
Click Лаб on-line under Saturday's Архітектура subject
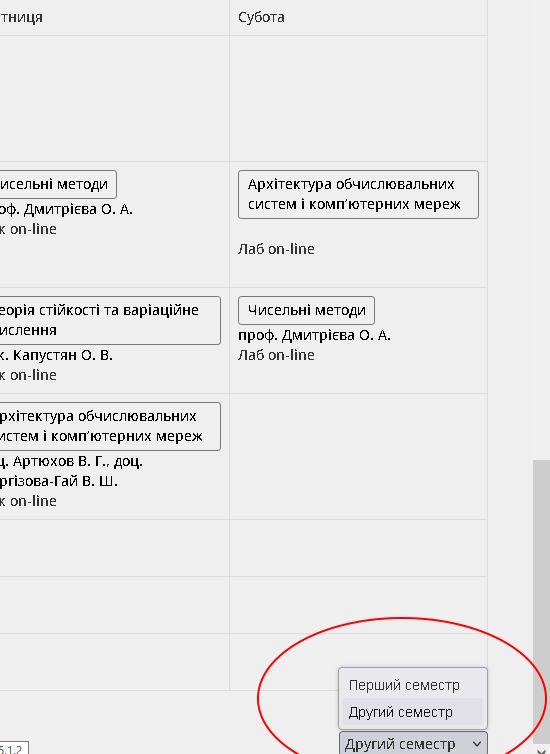pyautogui.click(x=276, y=249)
